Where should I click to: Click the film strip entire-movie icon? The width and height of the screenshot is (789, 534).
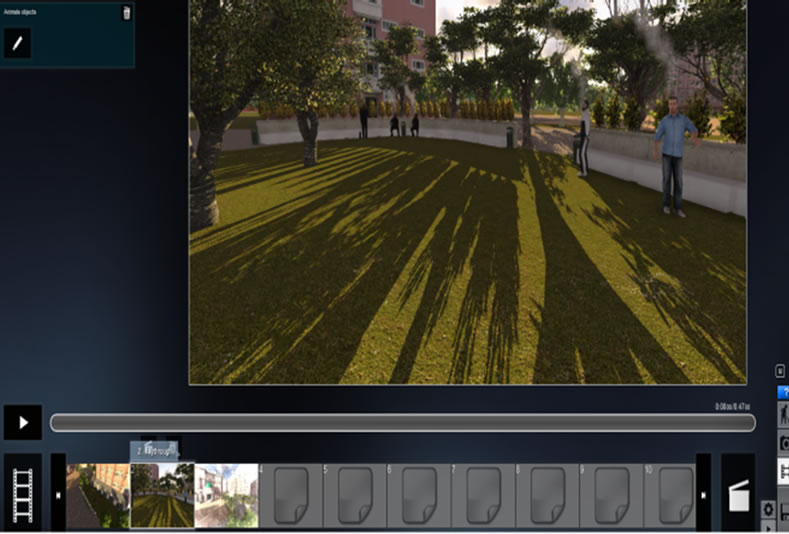(22, 492)
